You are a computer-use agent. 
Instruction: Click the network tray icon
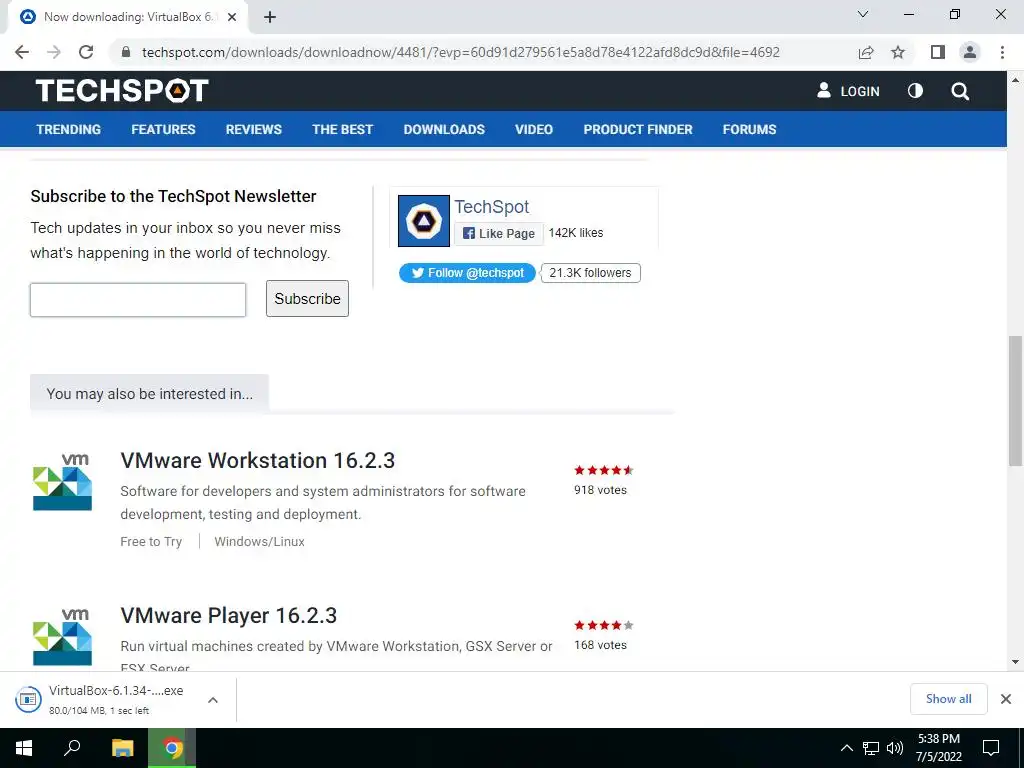click(x=871, y=748)
